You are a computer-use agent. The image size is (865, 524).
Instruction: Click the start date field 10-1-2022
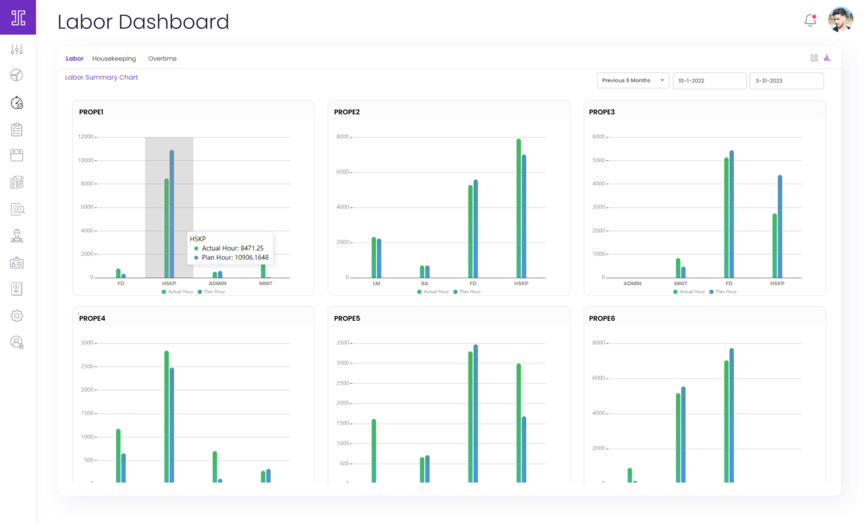[x=709, y=80]
